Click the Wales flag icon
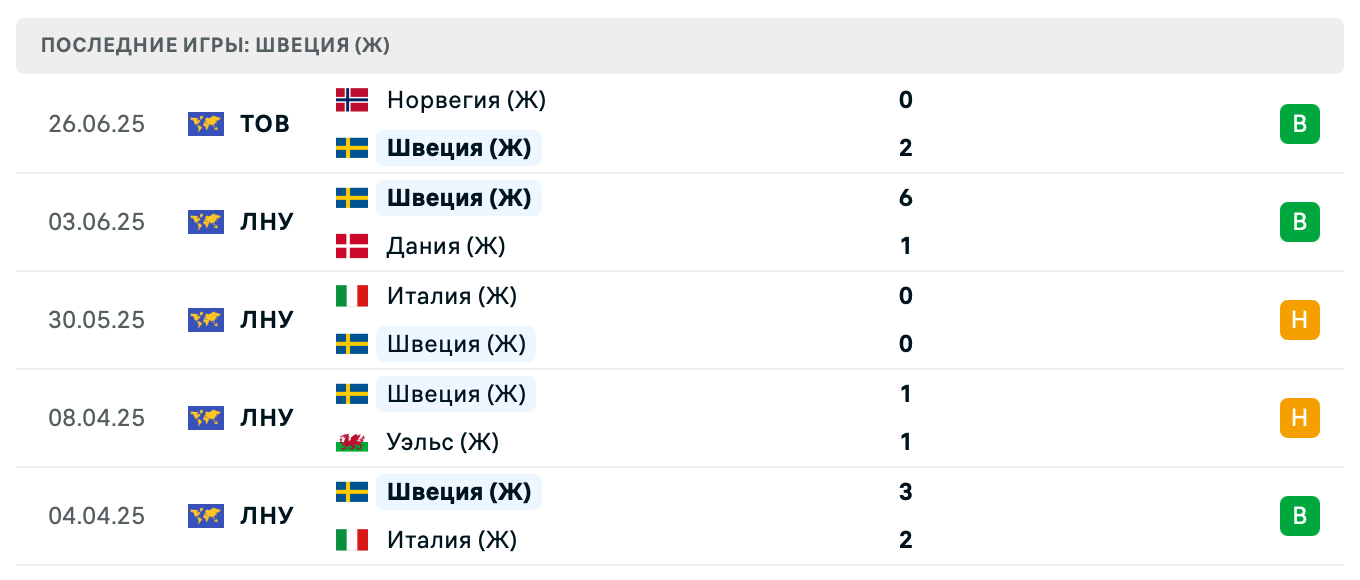Viewport: 1360px width, 580px height. [x=351, y=442]
